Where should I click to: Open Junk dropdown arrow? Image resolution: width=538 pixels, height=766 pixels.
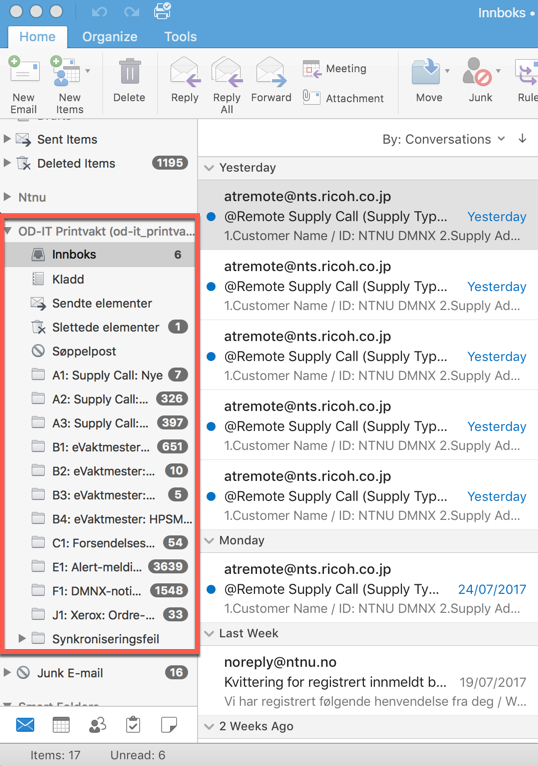[498, 71]
